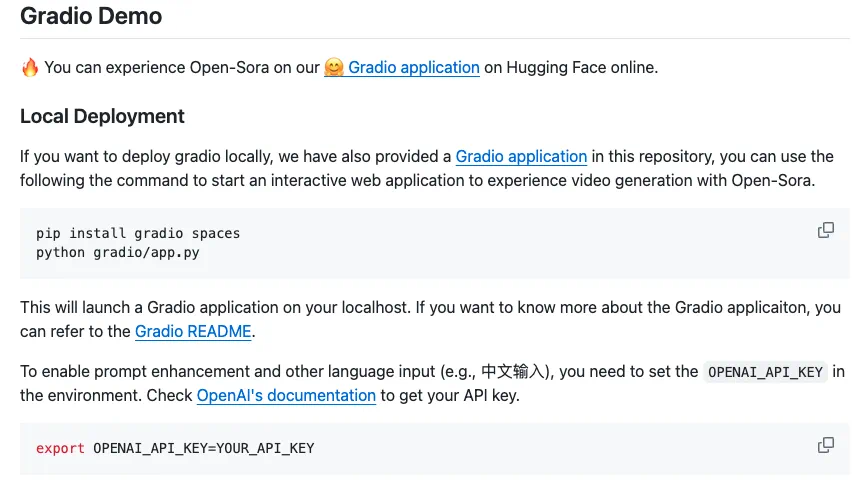Image resolution: width=868 pixels, height=483 pixels.
Task: Open the repository Gradio application link
Action: [521, 157]
